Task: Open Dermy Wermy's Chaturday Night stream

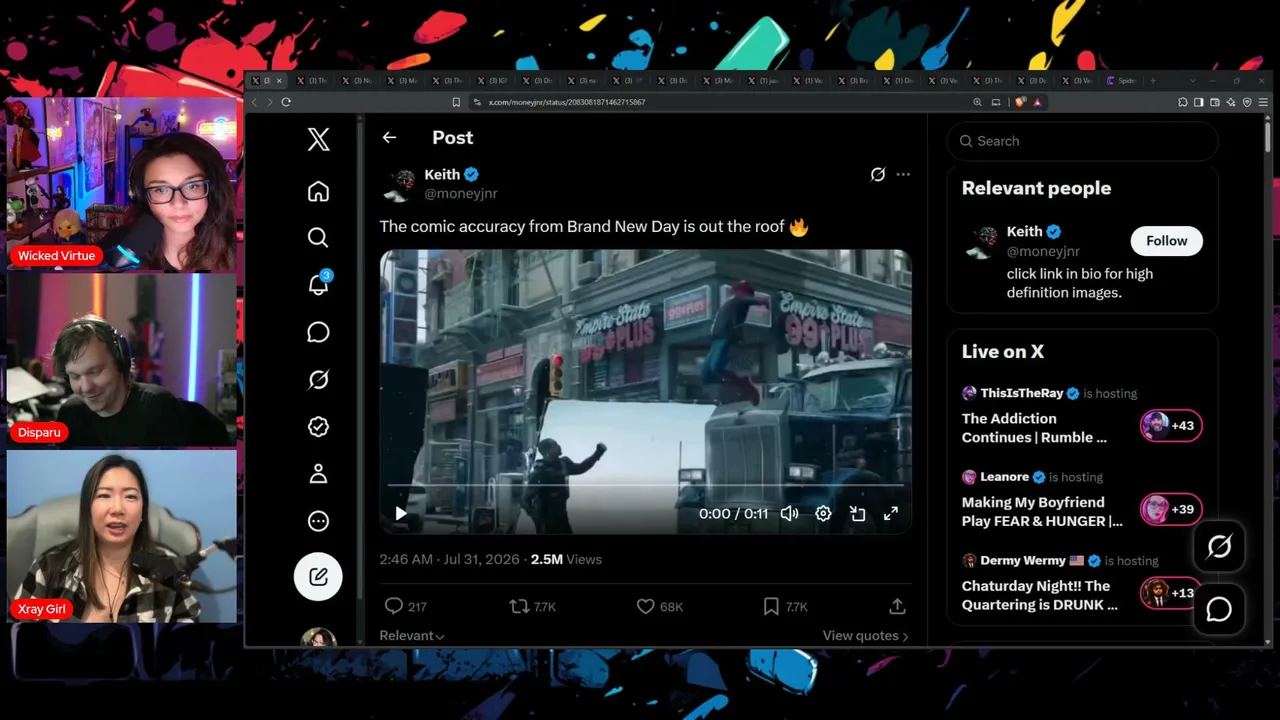Action: (x=1082, y=585)
